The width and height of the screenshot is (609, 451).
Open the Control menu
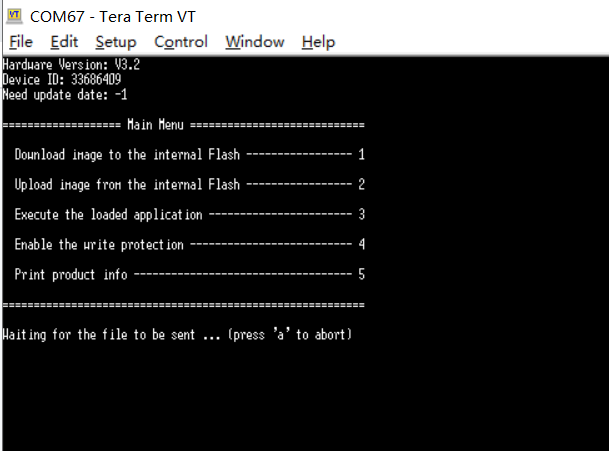[x=181, y=42]
